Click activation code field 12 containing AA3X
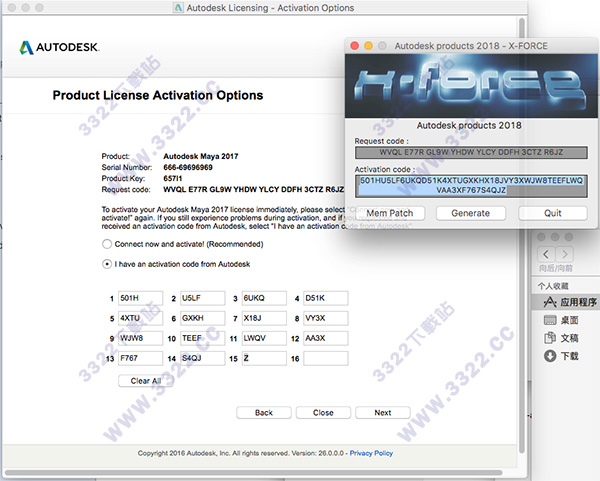This screenshot has height=481, width=600. [326, 338]
